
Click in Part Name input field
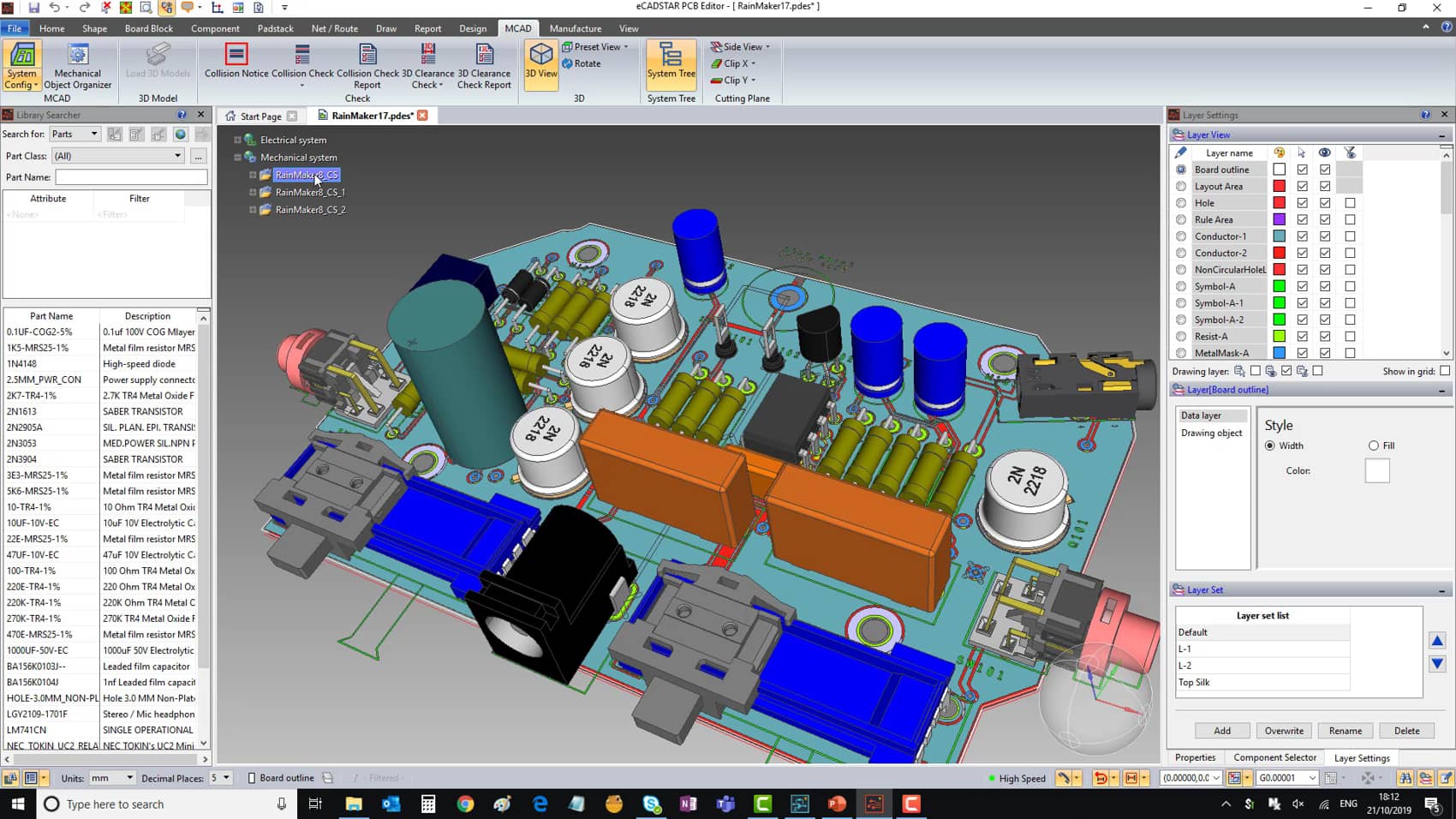tap(131, 177)
